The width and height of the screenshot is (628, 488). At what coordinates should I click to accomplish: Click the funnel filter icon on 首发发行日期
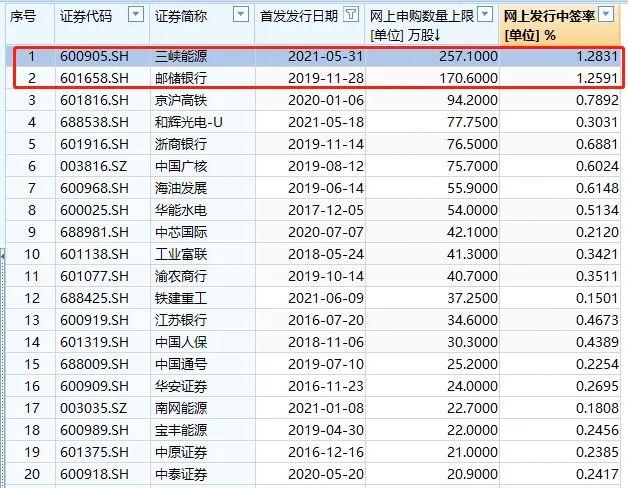348,14
